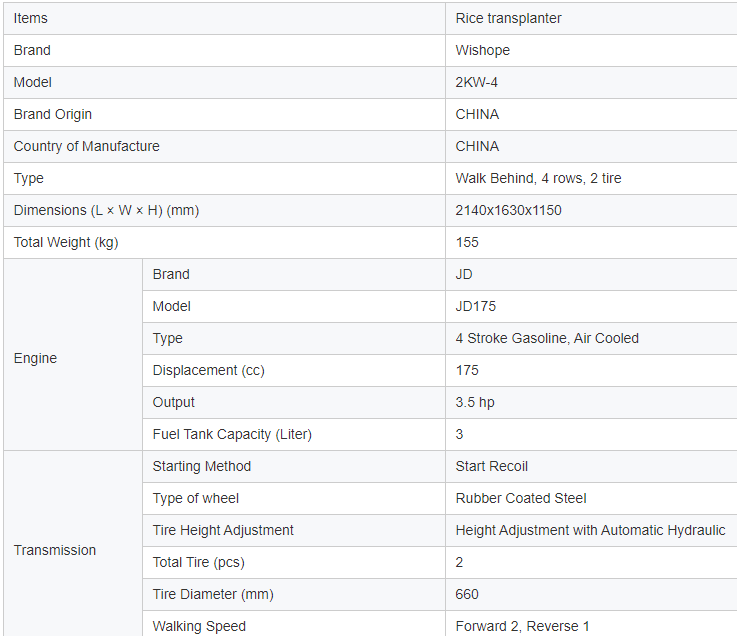The image size is (737, 636).
Task: Select the 'Forward 2, Reverse 1' value
Action: pyautogui.click(x=522, y=626)
